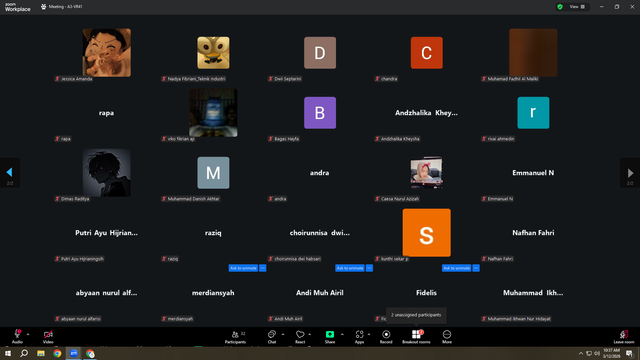This screenshot has height=360, width=640.
Task: Open more options beside choirunnisa's Ask to unmute
Action: coord(369,268)
